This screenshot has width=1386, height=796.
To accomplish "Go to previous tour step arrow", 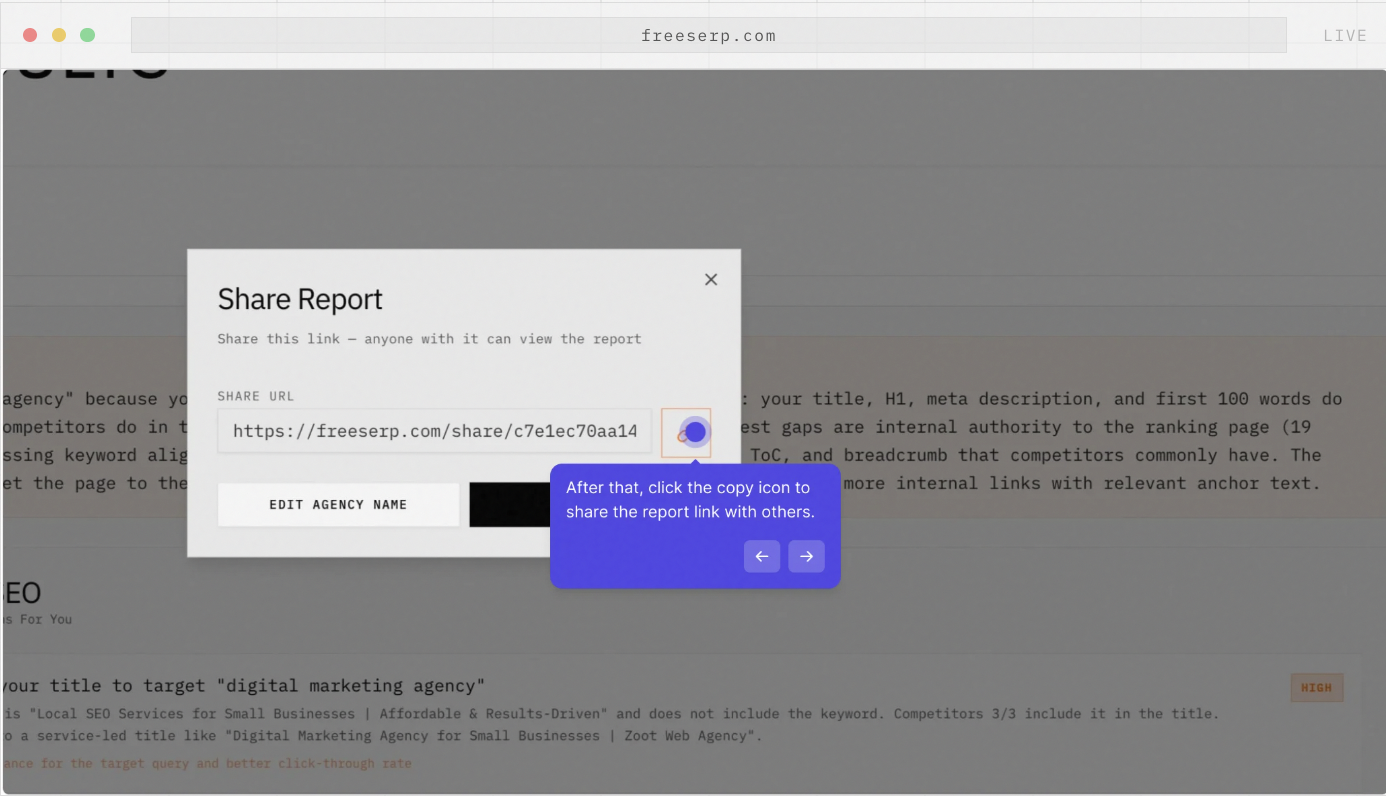I will (762, 556).
